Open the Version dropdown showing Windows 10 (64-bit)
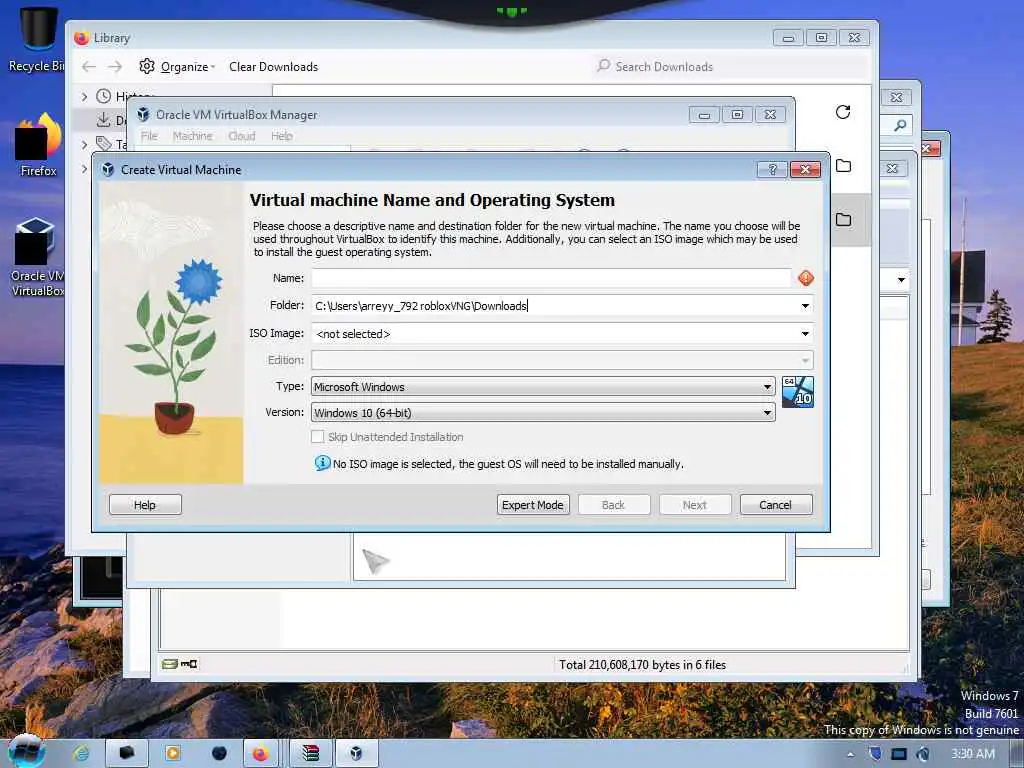 543,413
